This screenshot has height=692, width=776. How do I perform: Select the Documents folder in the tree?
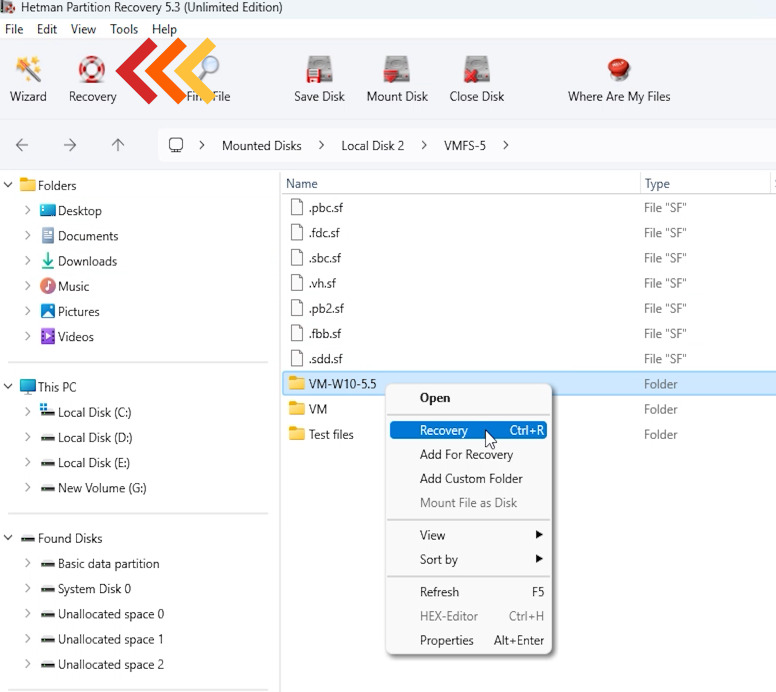click(x=88, y=236)
